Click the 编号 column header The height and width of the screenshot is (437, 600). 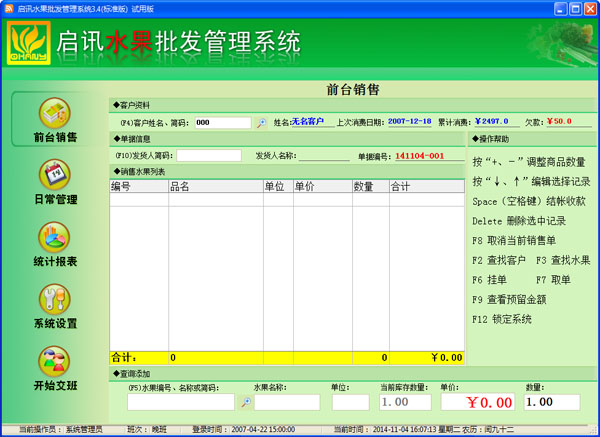click(138, 187)
